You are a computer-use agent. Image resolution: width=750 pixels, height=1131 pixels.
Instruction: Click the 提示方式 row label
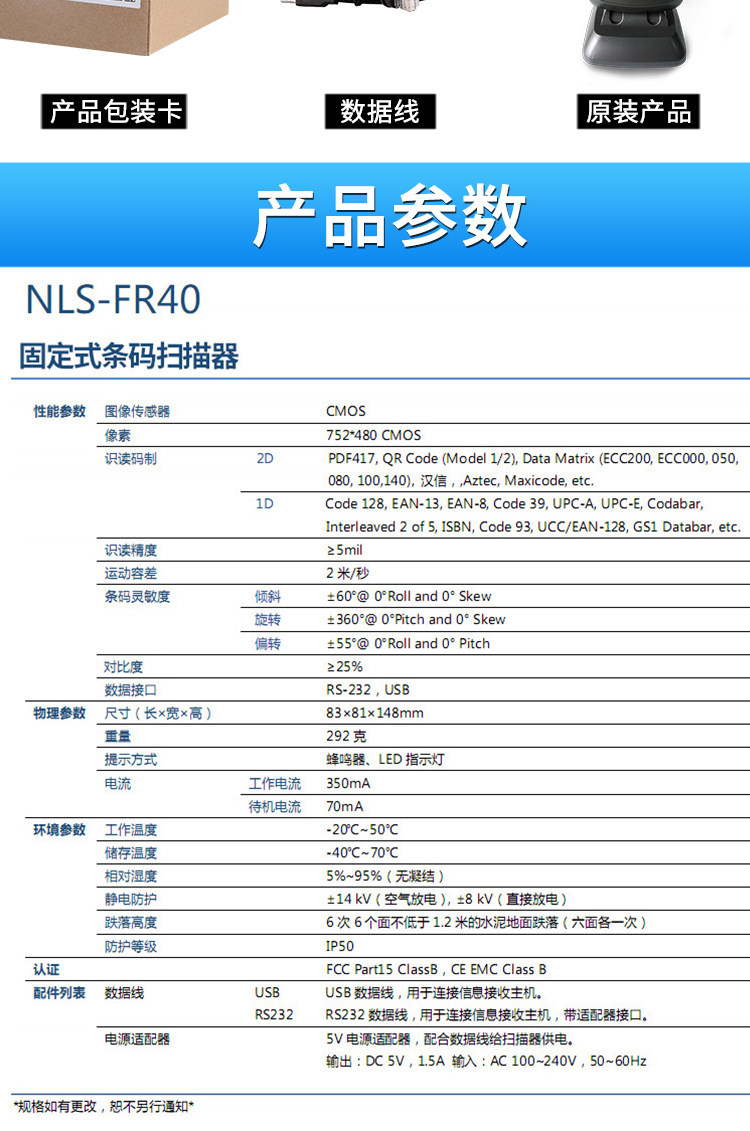pyautogui.click(x=131, y=760)
